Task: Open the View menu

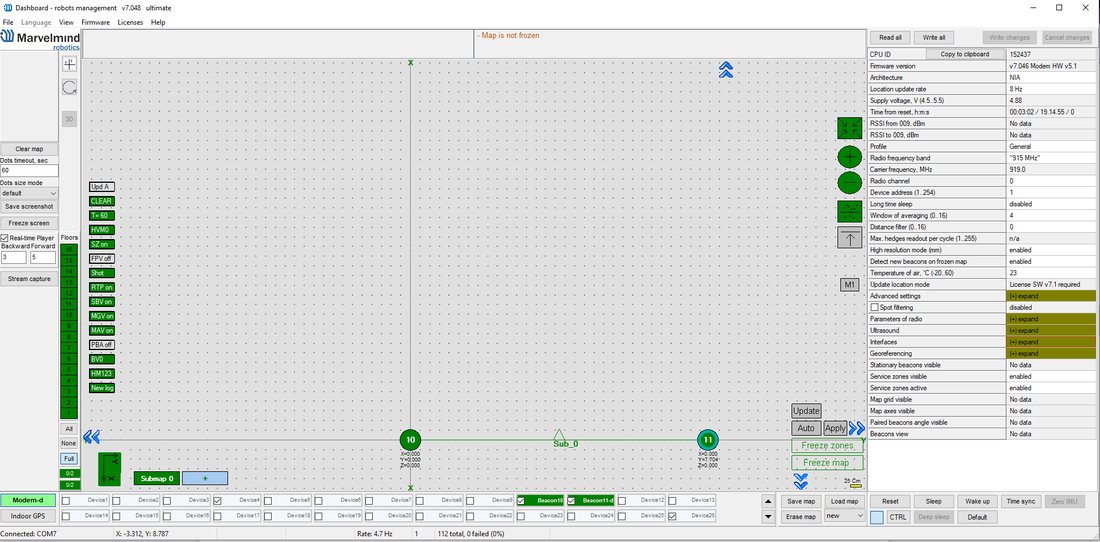Action: pyautogui.click(x=66, y=22)
